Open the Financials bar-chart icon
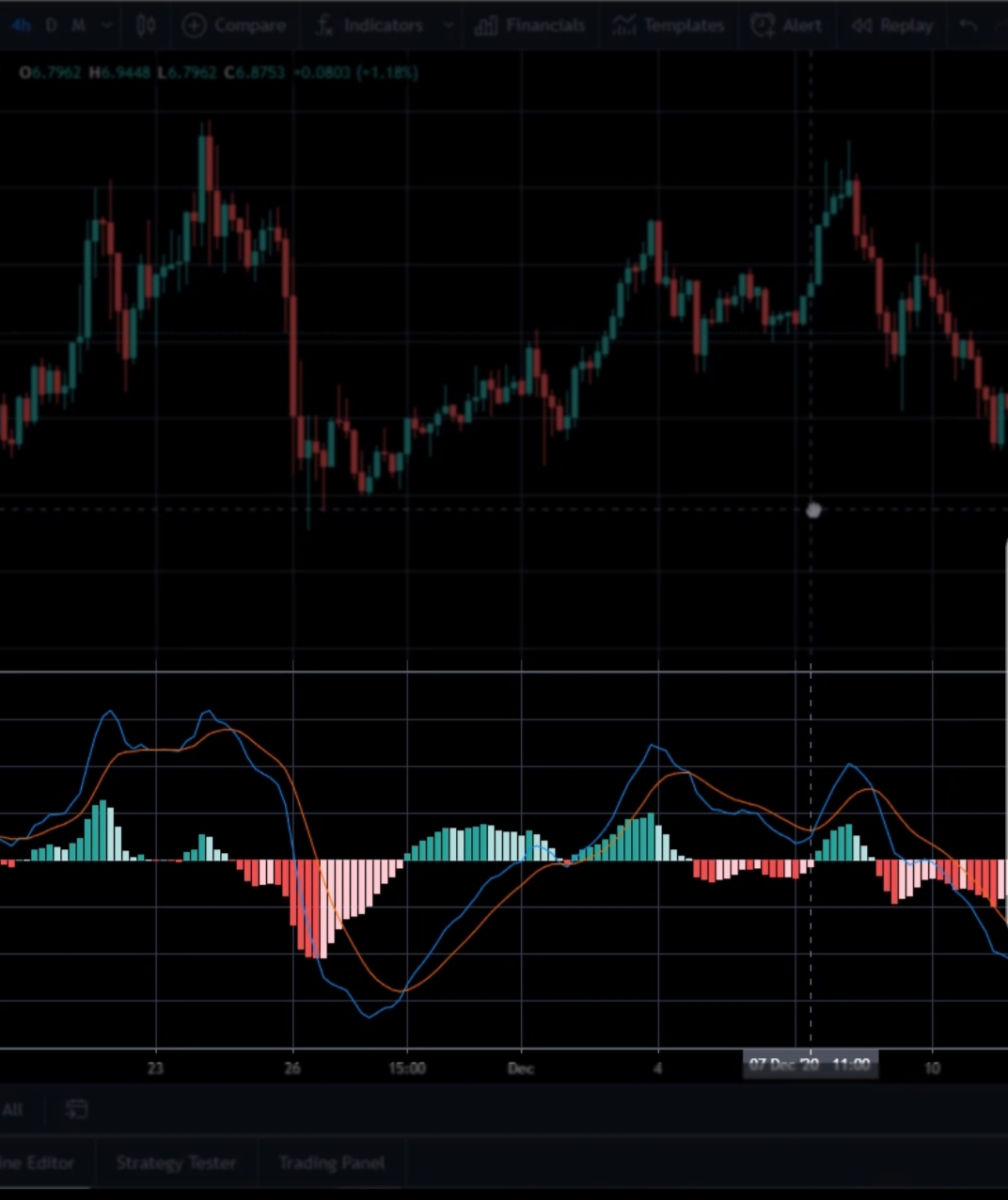The image size is (1008, 1200). 486,25
